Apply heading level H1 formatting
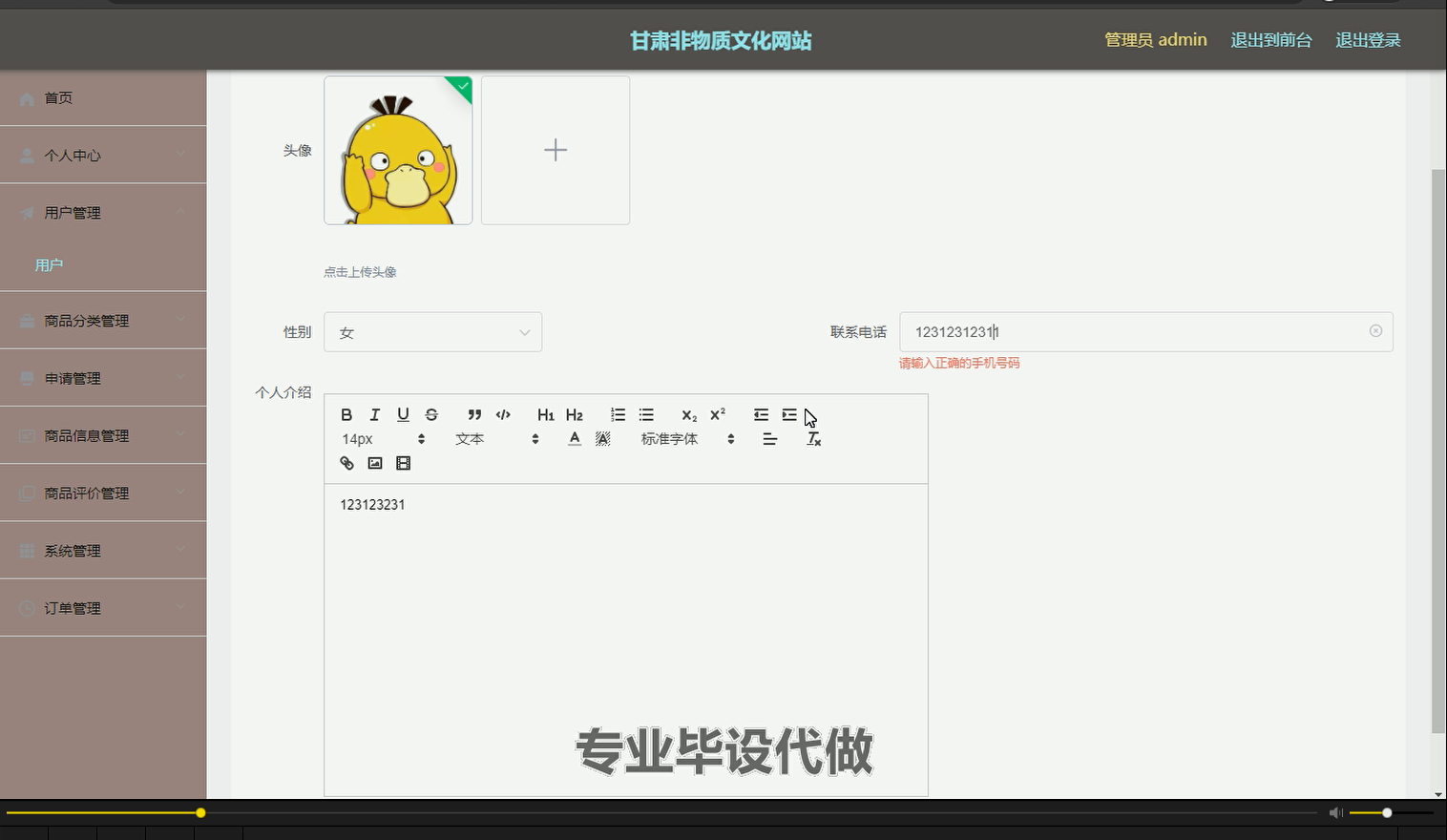 click(545, 414)
